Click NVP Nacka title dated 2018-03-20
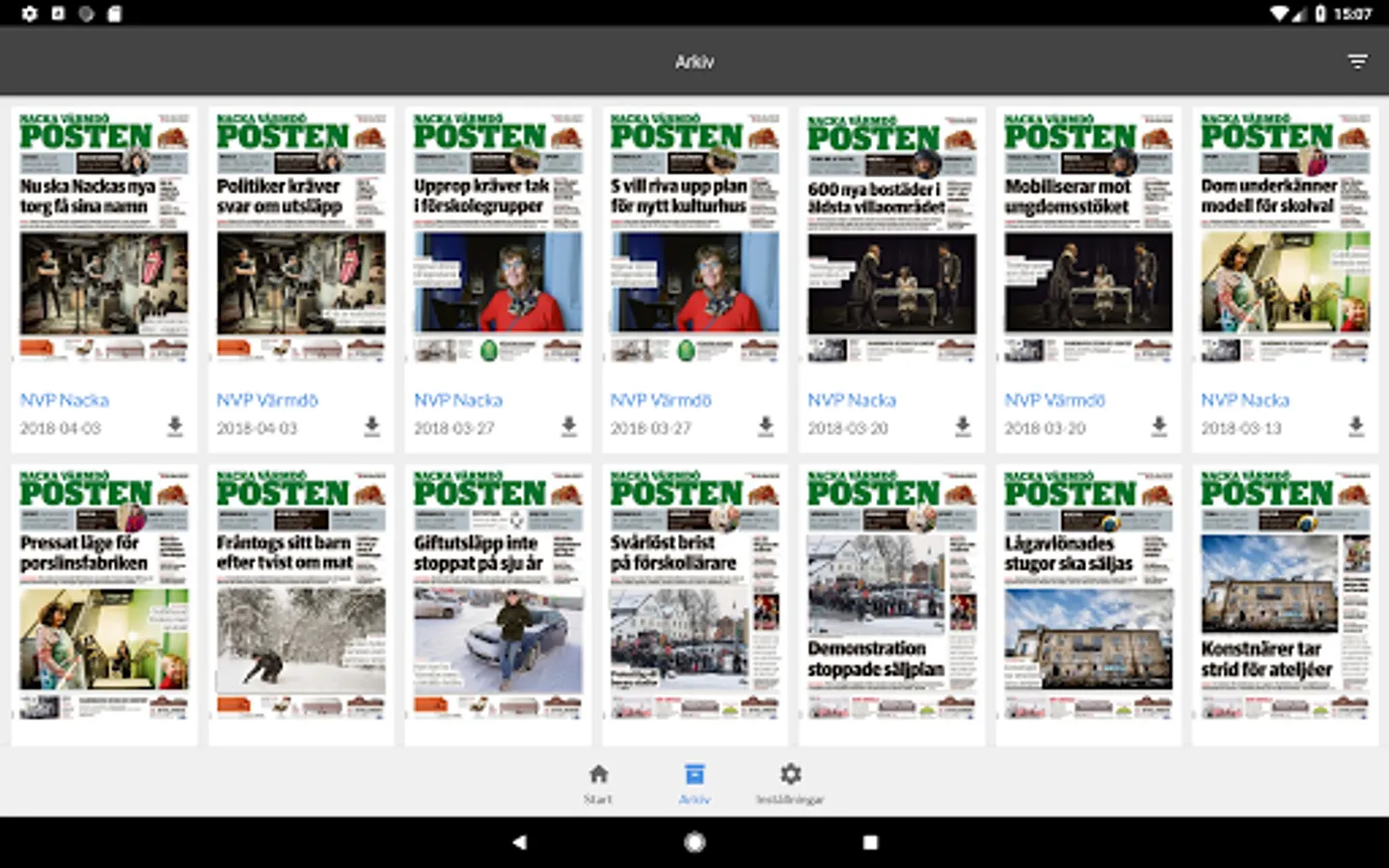Screen dimensions: 1389x868 tap(852, 399)
